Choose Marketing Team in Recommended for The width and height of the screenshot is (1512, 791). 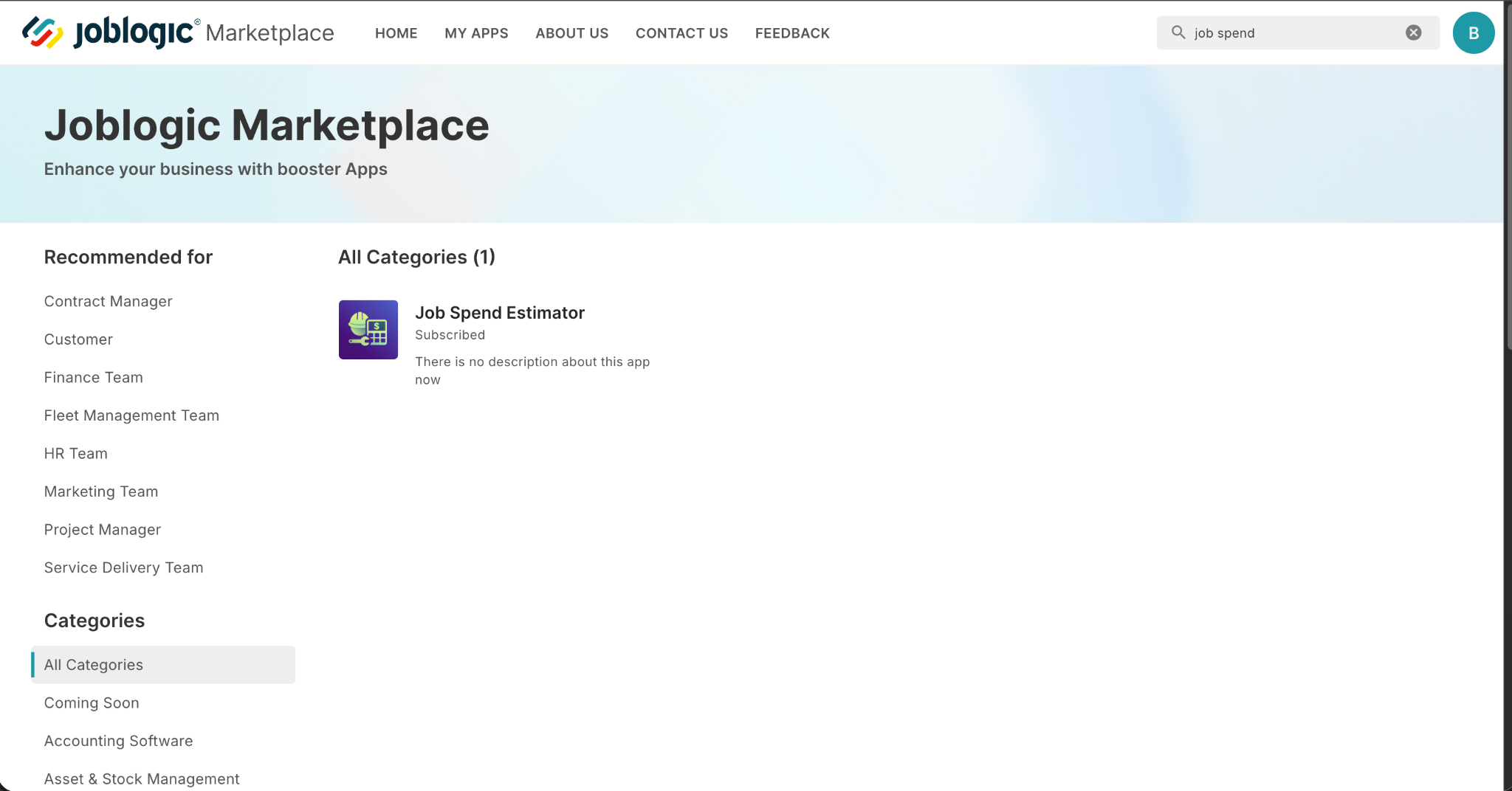[101, 491]
